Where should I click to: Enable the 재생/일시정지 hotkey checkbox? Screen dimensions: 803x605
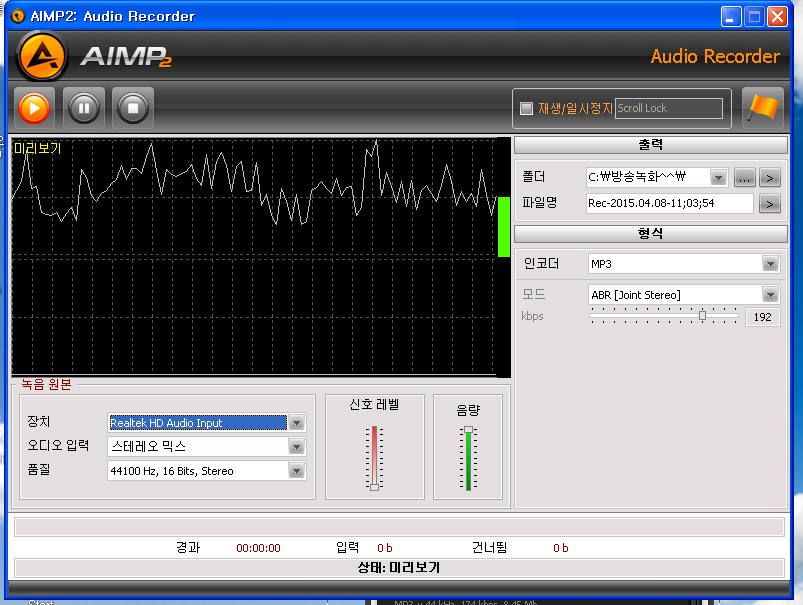(x=527, y=108)
